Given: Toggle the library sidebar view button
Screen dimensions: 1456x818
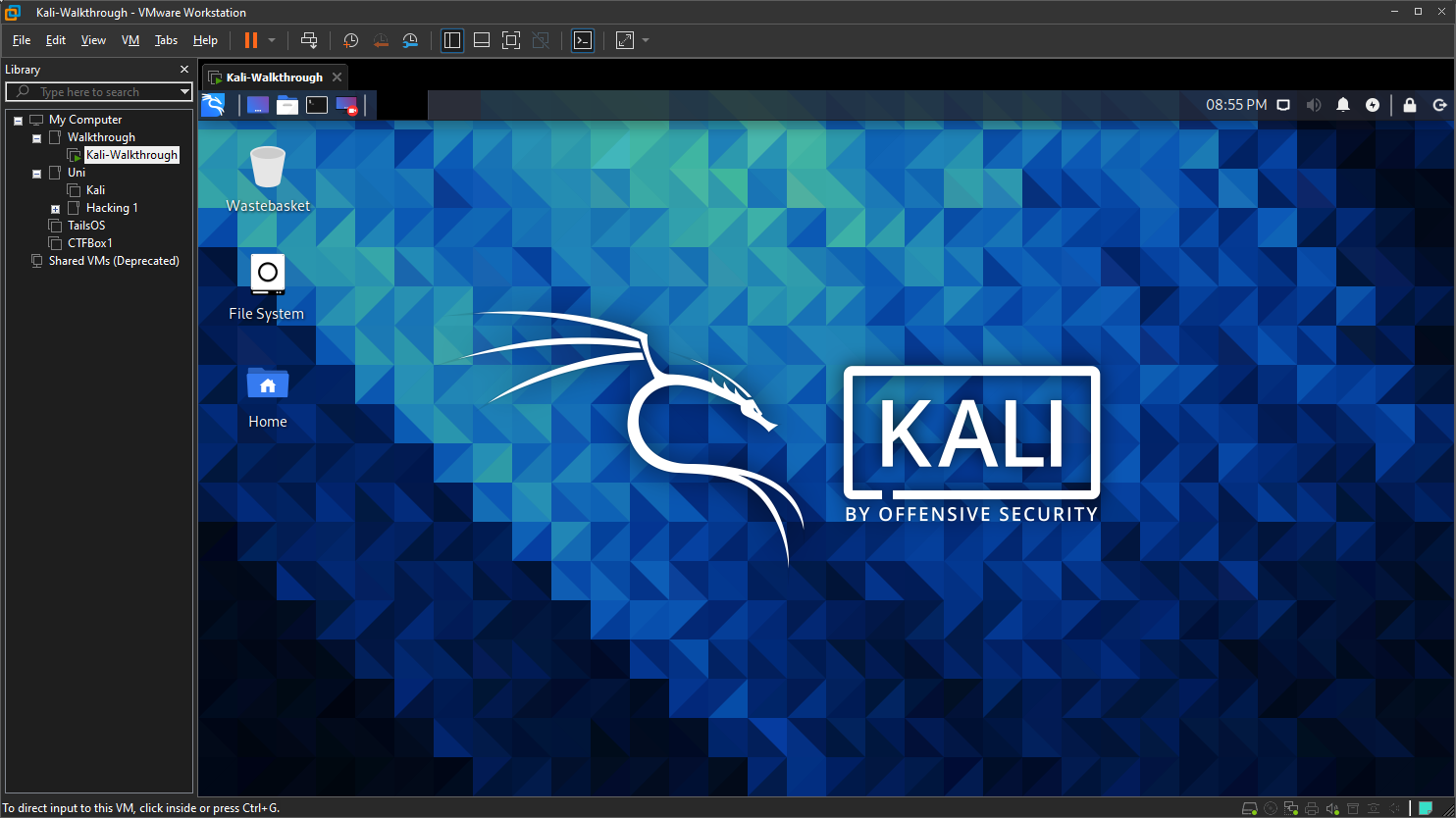Looking at the screenshot, I should pos(452,40).
